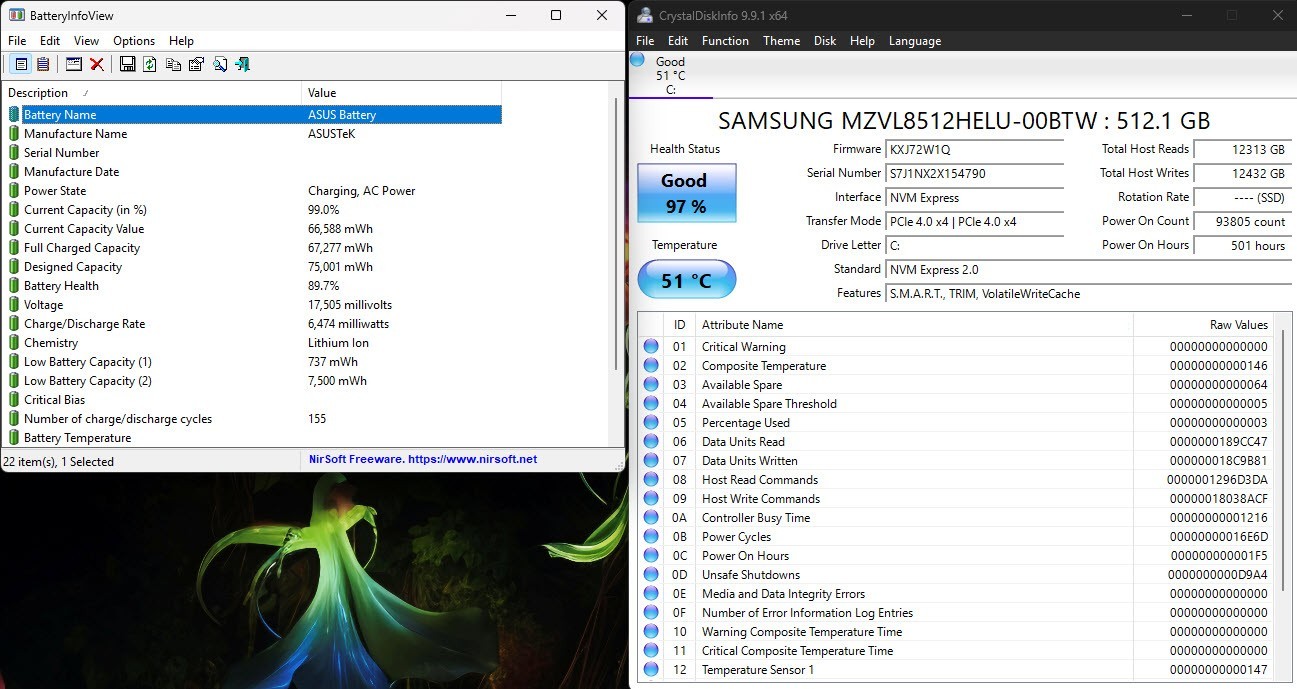Click the Copy Selected Items toolbar icon
Image resolution: width=1297 pixels, height=689 pixels.
coord(173,64)
